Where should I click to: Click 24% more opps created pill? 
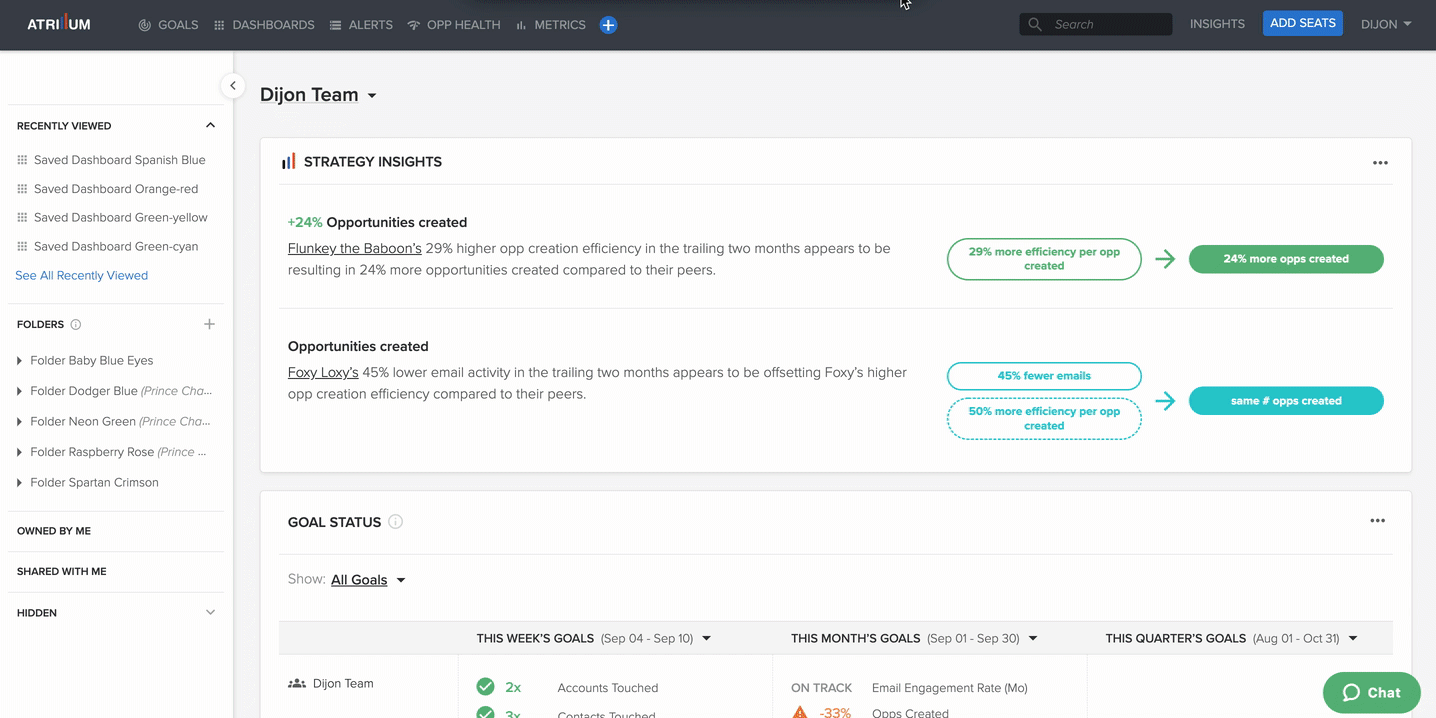pyautogui.click(x=1286, y=259)
